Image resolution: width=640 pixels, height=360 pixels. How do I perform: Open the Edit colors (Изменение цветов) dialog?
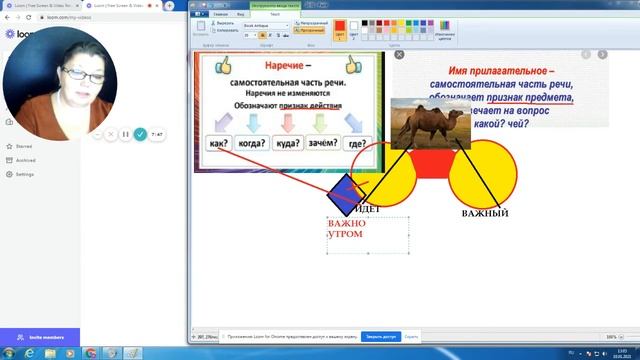444,30
